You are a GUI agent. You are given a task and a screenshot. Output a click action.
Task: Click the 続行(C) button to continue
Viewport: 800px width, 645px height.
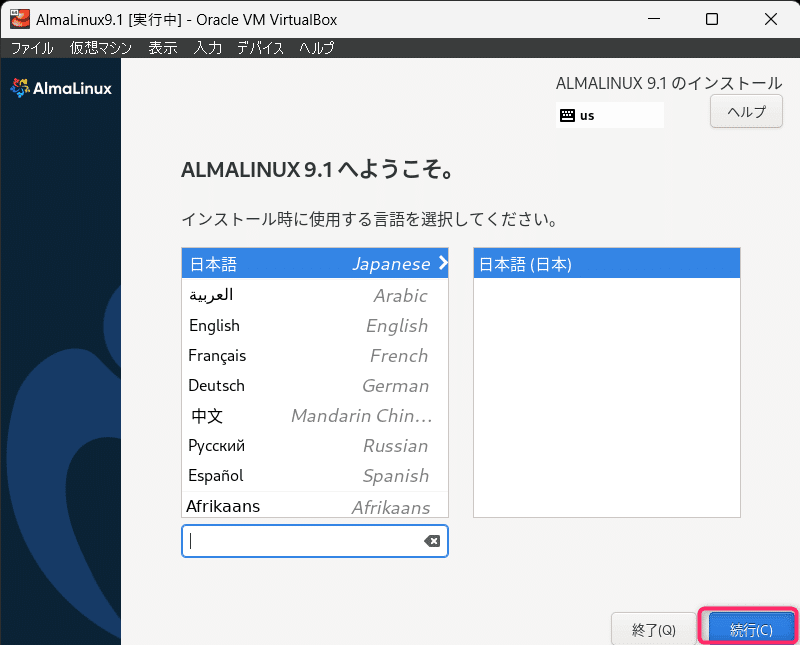pyautogui.click(x=751, y=629)
